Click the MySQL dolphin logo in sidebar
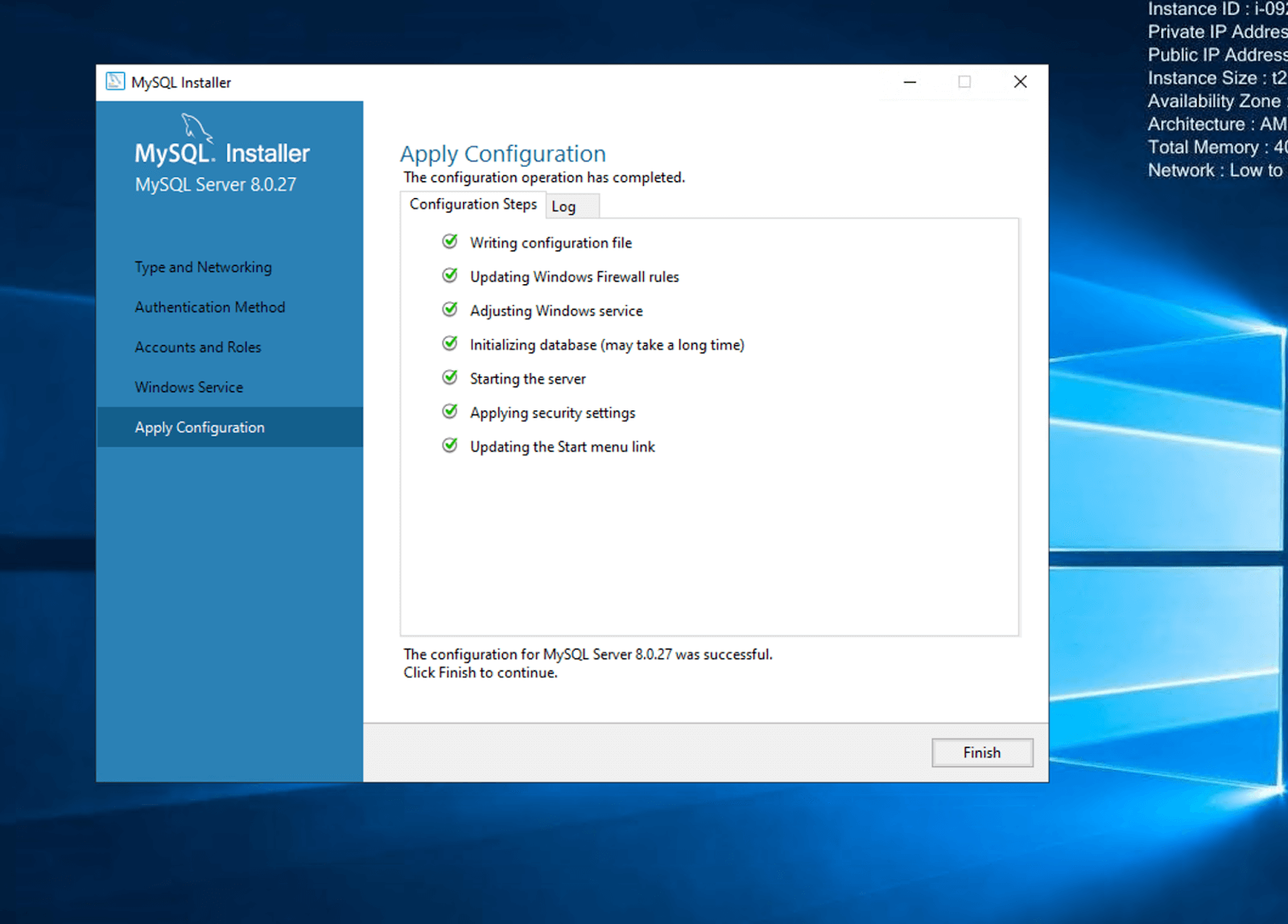The width and height of the screenshot is (1288, 924). 196,127
